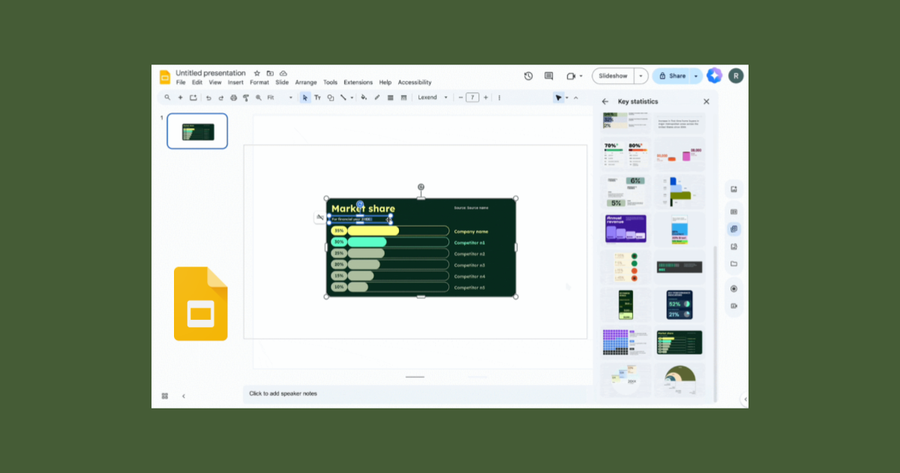Open the border weight icon
The width and height of the screenshot is (900, 473).
[x=390, y=98]
